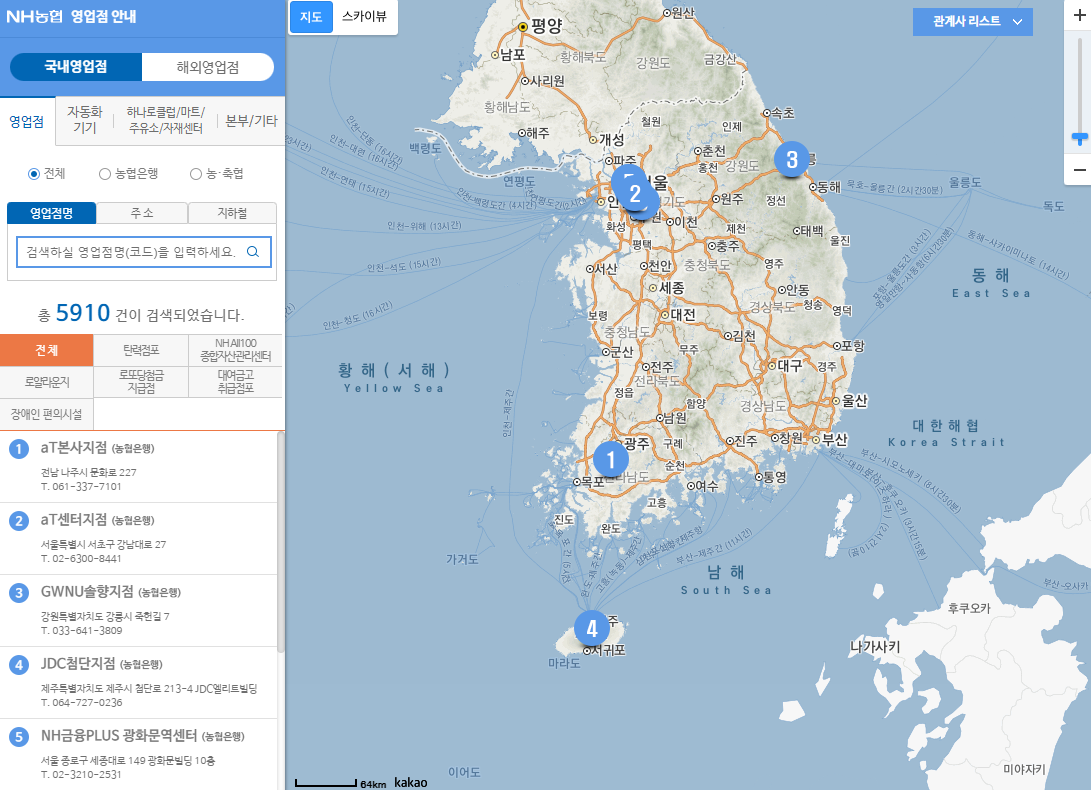Open the 영업점 tab
The width and height of the screenshot is (1091, 790).
tap(26, 121)
